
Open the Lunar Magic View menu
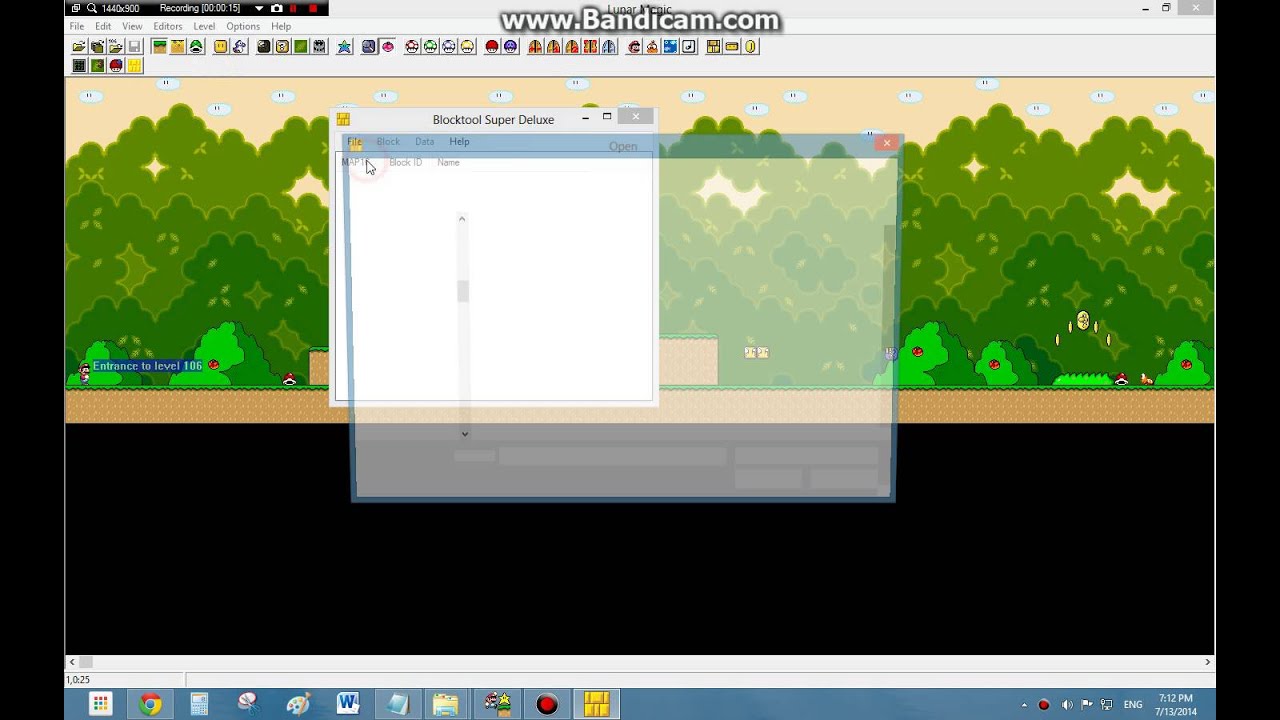(132, 26)
